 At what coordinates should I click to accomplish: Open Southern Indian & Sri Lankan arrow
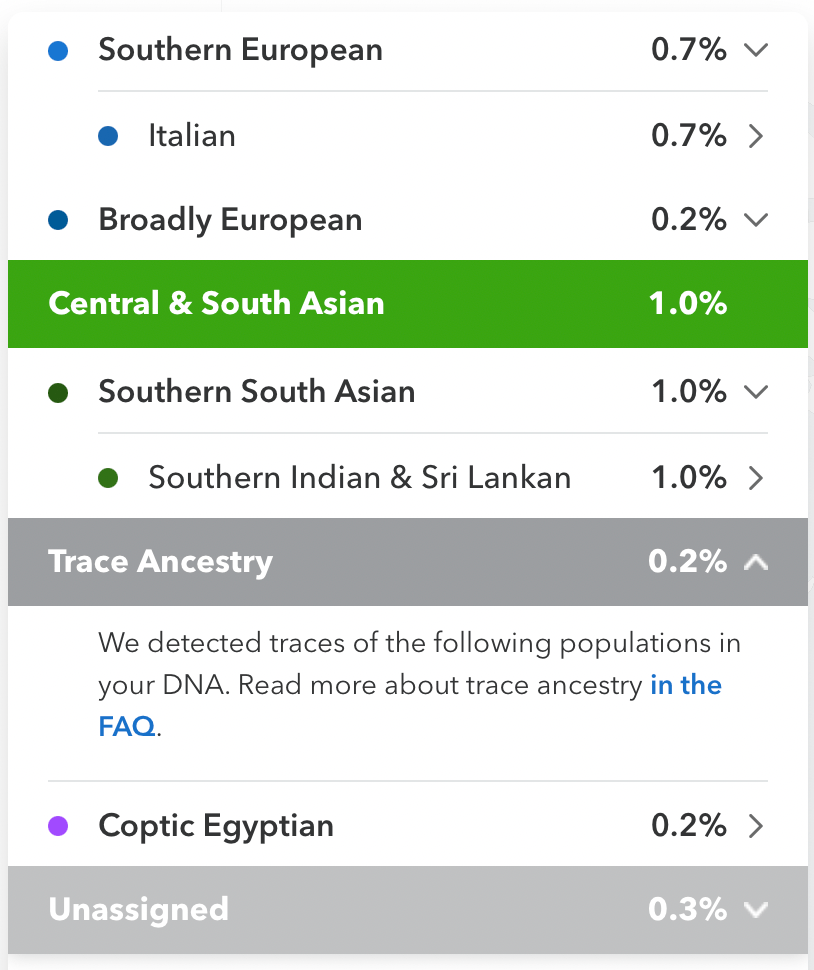pyautogui.click(x=756, y=478)
